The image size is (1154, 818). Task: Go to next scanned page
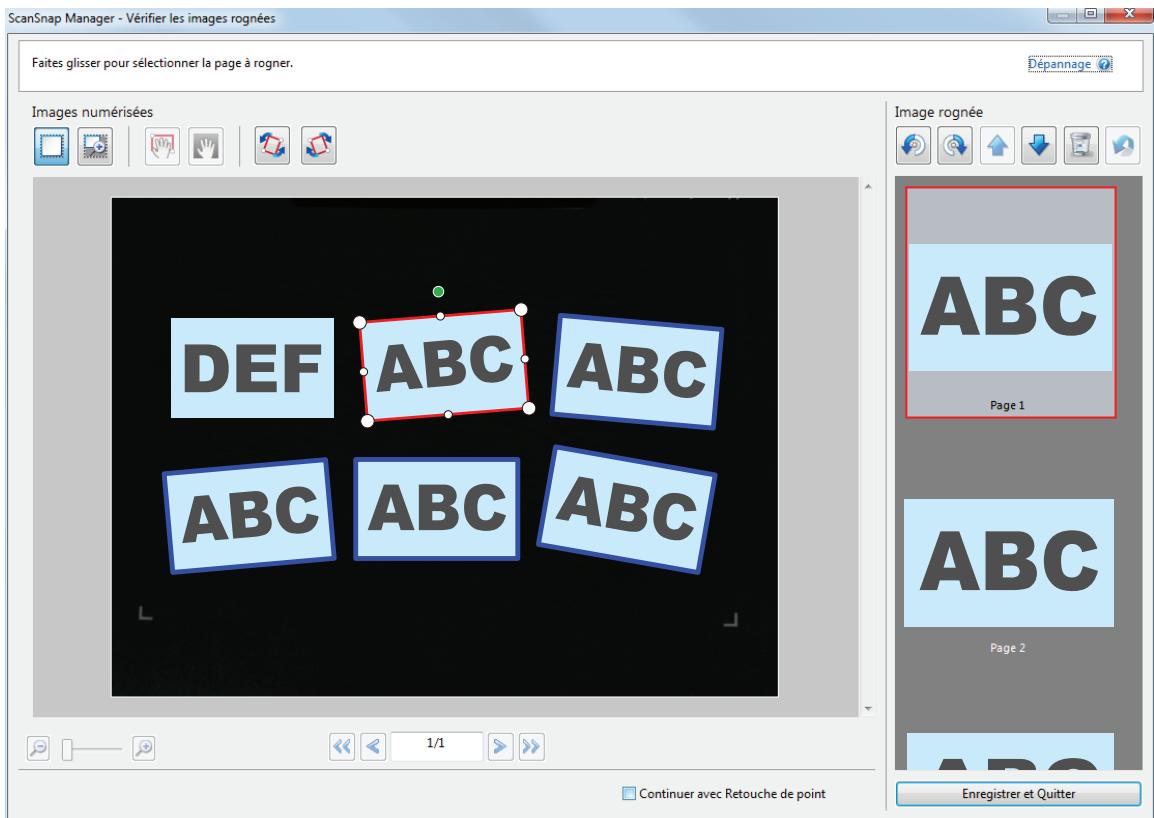500,747
